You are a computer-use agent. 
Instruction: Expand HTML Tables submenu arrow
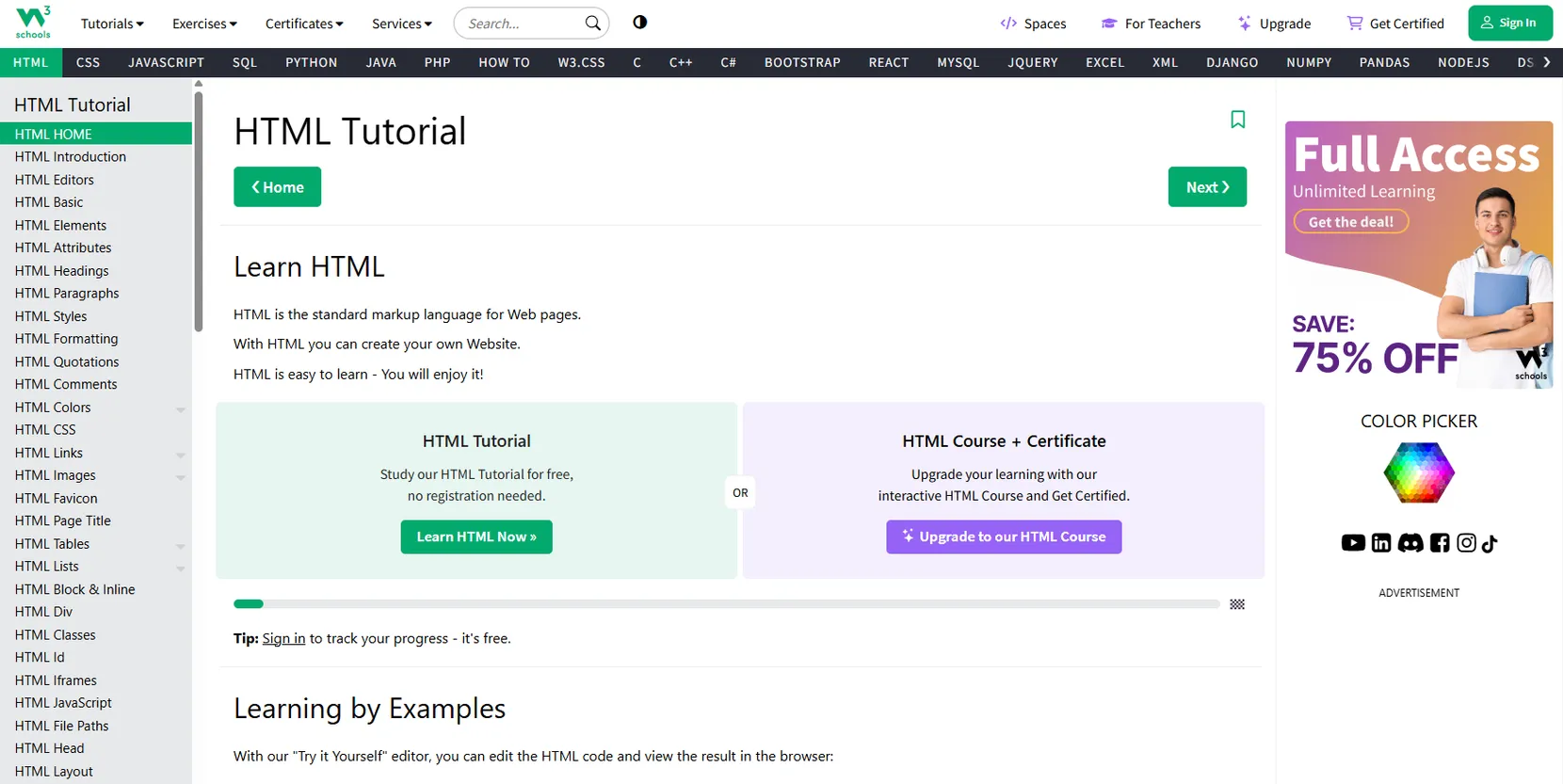pos(181,546)
